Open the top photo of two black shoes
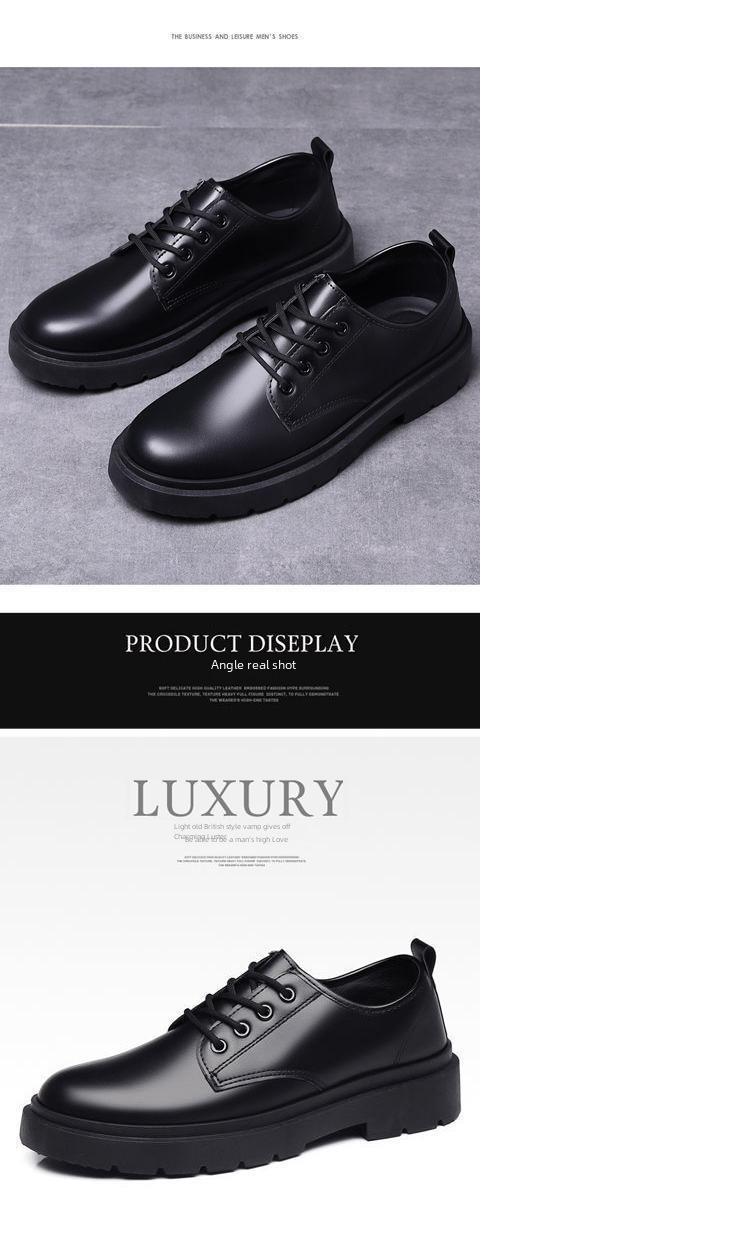The width and height of the screenshot is (750, 1244). coord(240,326)
